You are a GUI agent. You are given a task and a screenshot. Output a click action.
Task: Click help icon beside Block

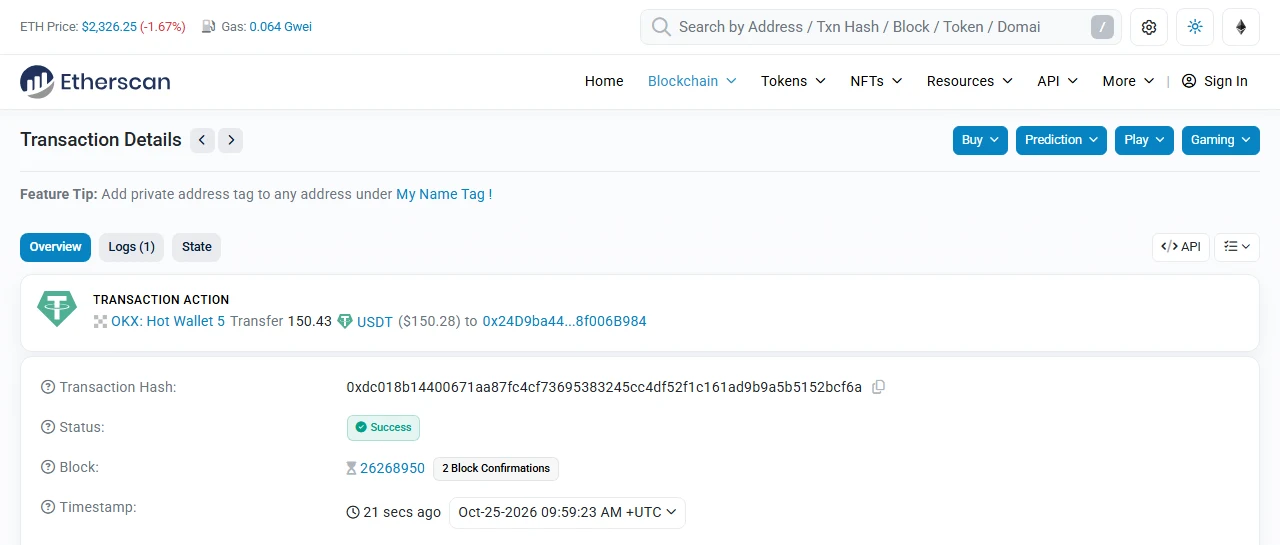point(48,467)
